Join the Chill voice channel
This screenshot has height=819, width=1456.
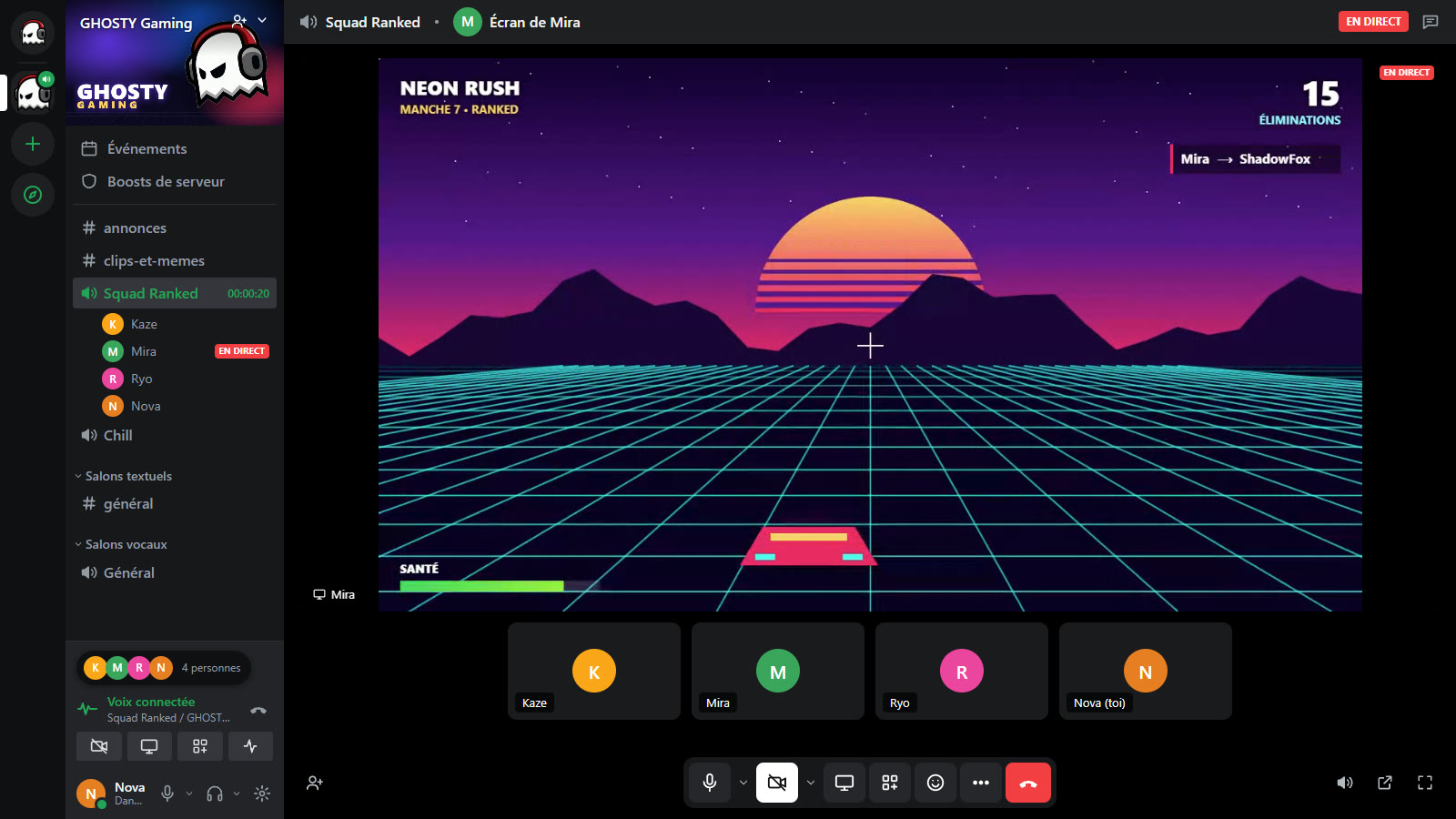[175, 435]
